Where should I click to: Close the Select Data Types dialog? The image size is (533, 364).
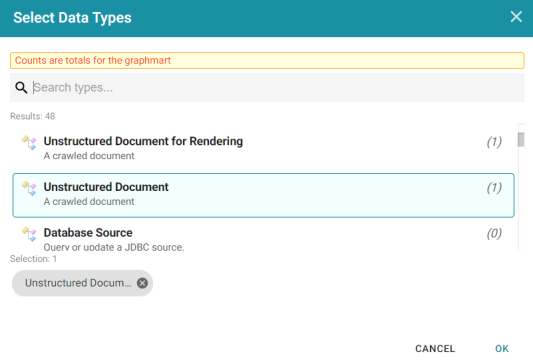pyautogui.click(x=516, y=16)
